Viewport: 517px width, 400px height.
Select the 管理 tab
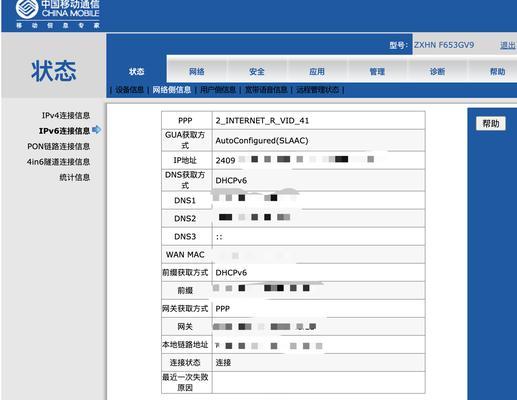tap(377, 71)
